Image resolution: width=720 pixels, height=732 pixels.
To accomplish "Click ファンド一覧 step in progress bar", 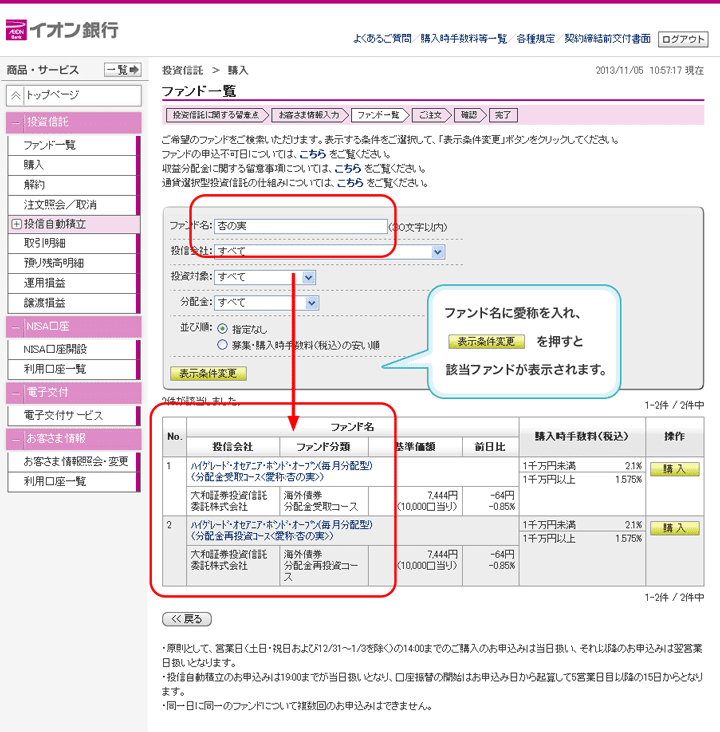I will tap(378, 115).
